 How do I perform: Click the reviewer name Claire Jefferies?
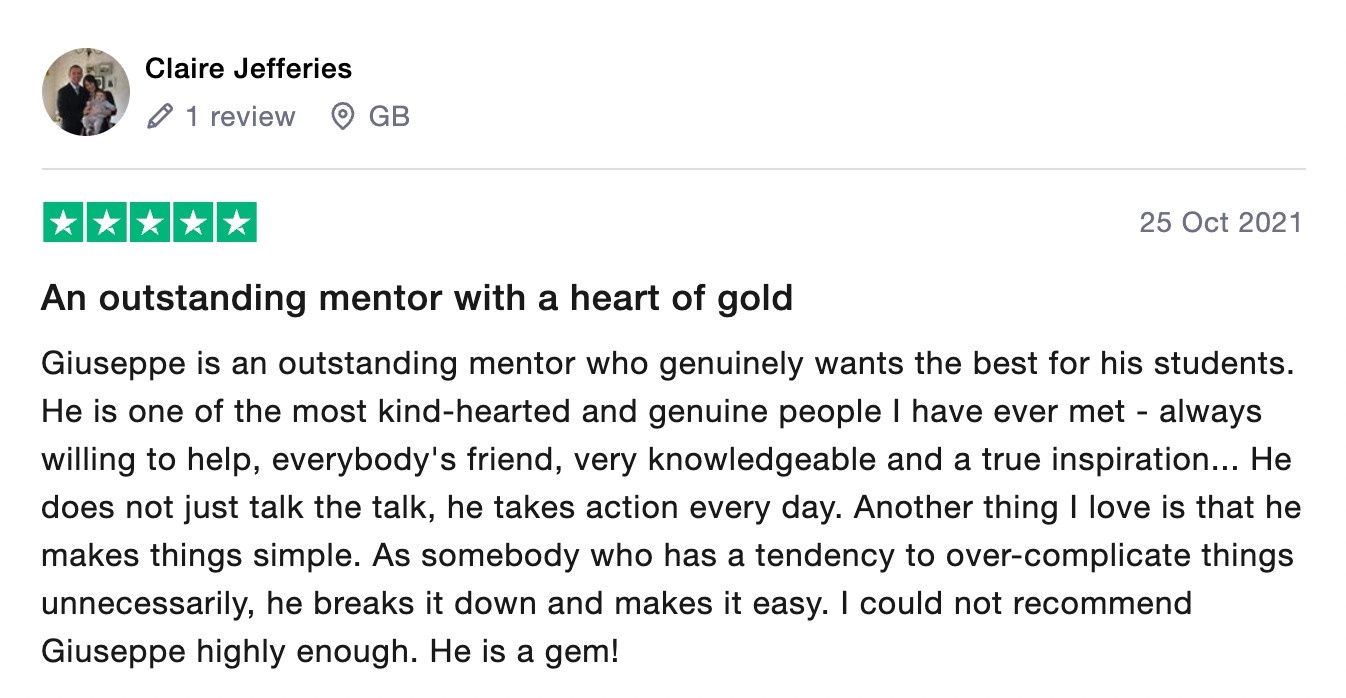249,69
